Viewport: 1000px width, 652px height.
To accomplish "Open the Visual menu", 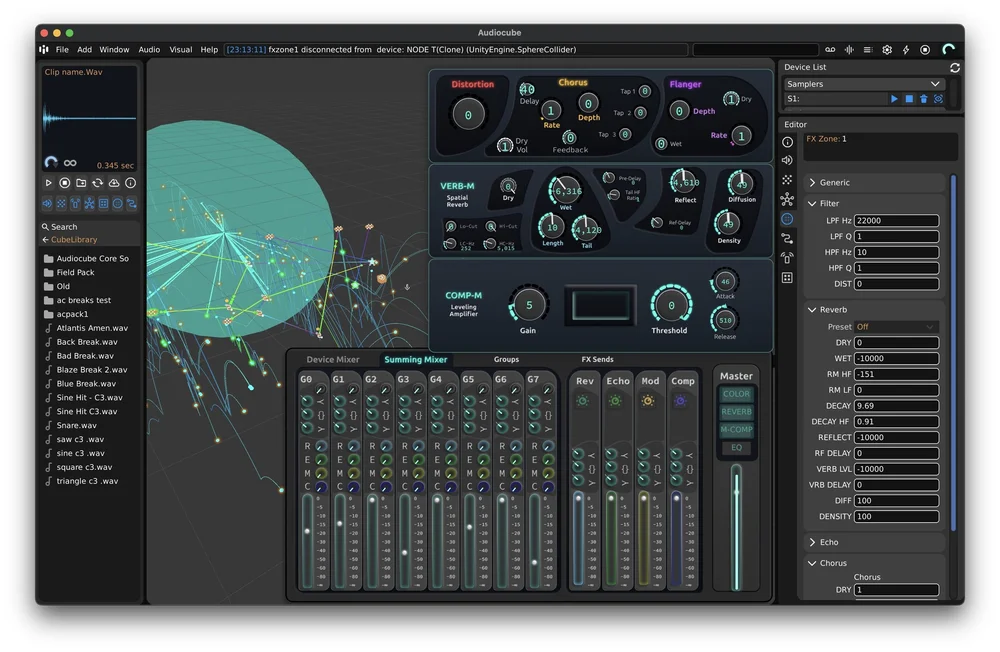I will tap(180, 50).
